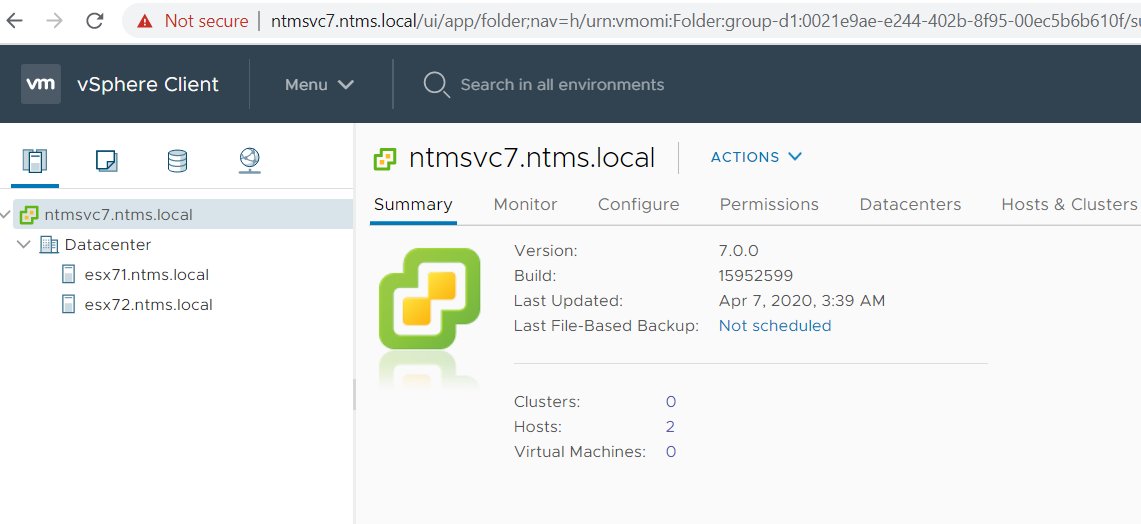Click vSphere Client title text
This screenshot has height=524, width=1141.
click(x=148, y=84)
